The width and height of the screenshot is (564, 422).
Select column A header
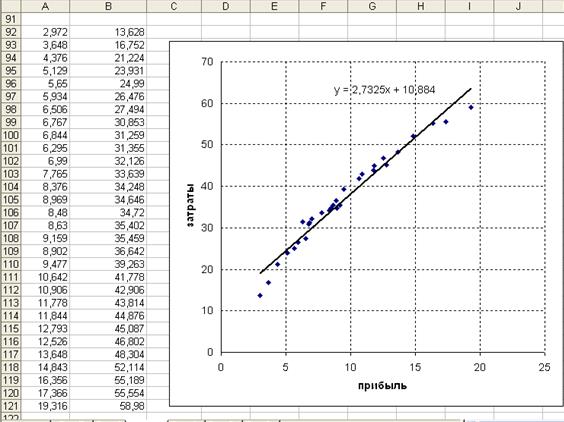pos(45,6)
